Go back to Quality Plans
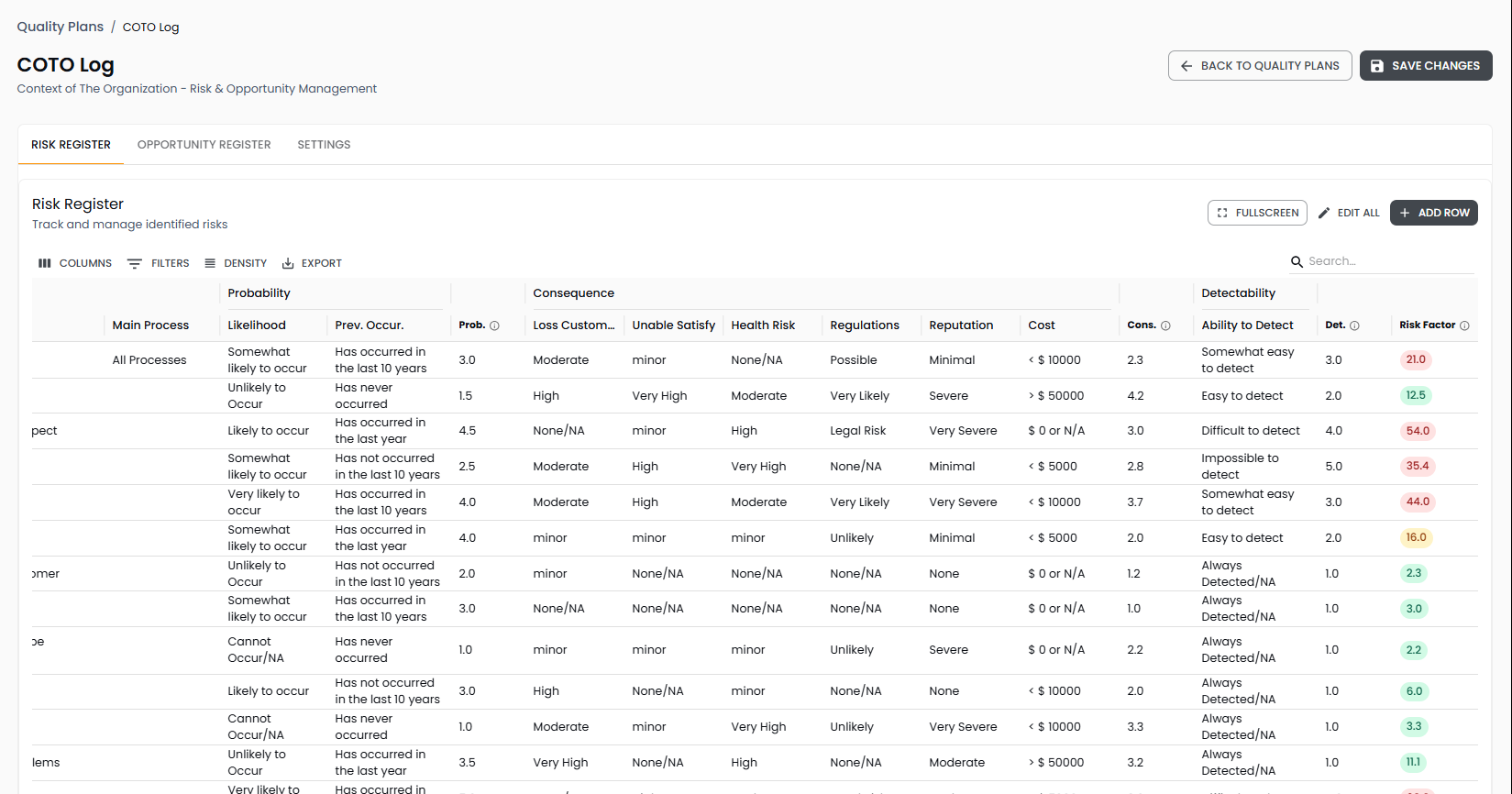The height and width of the screenshot is (794, 1512). tap(1259, 66)
